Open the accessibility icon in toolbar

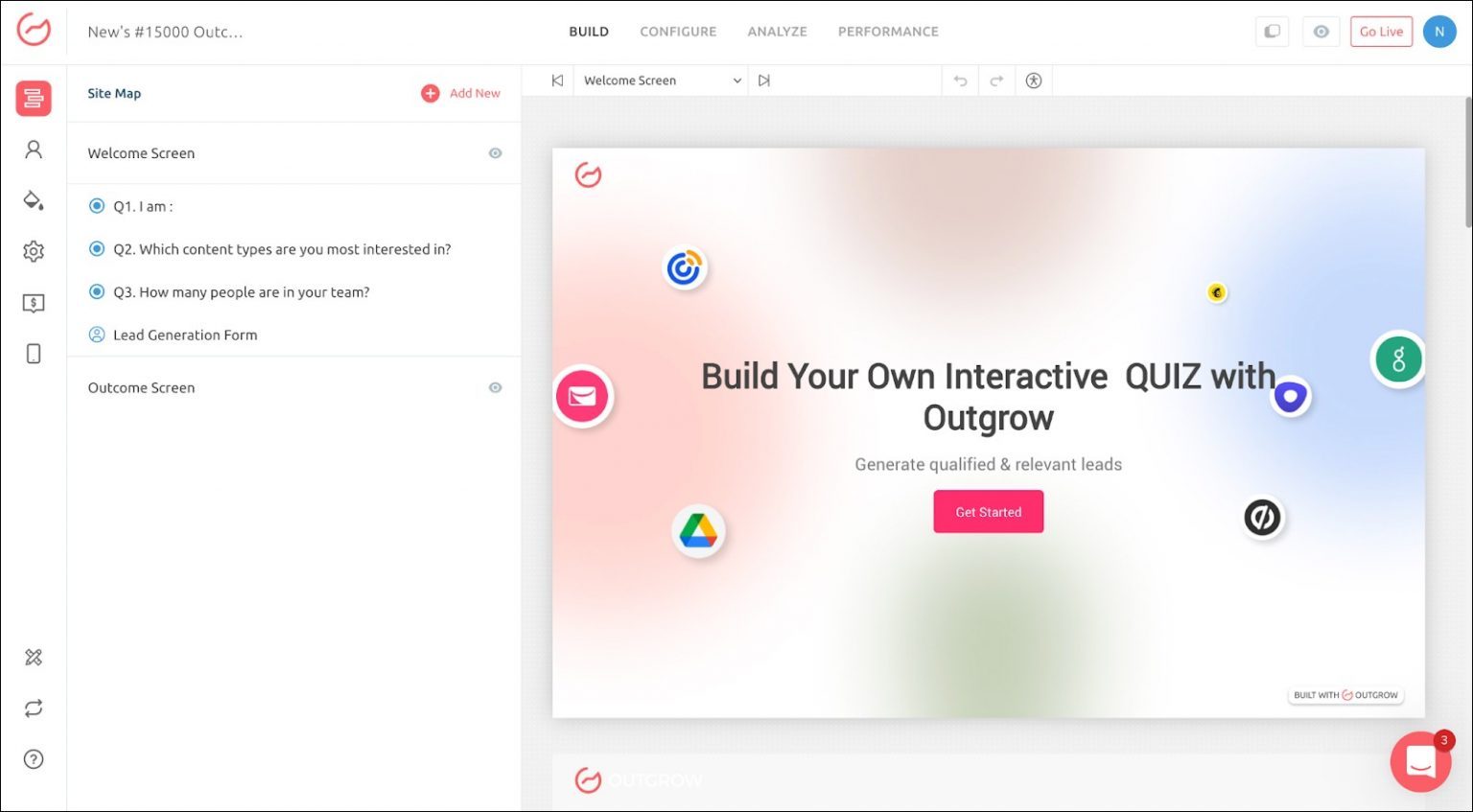1033,81
